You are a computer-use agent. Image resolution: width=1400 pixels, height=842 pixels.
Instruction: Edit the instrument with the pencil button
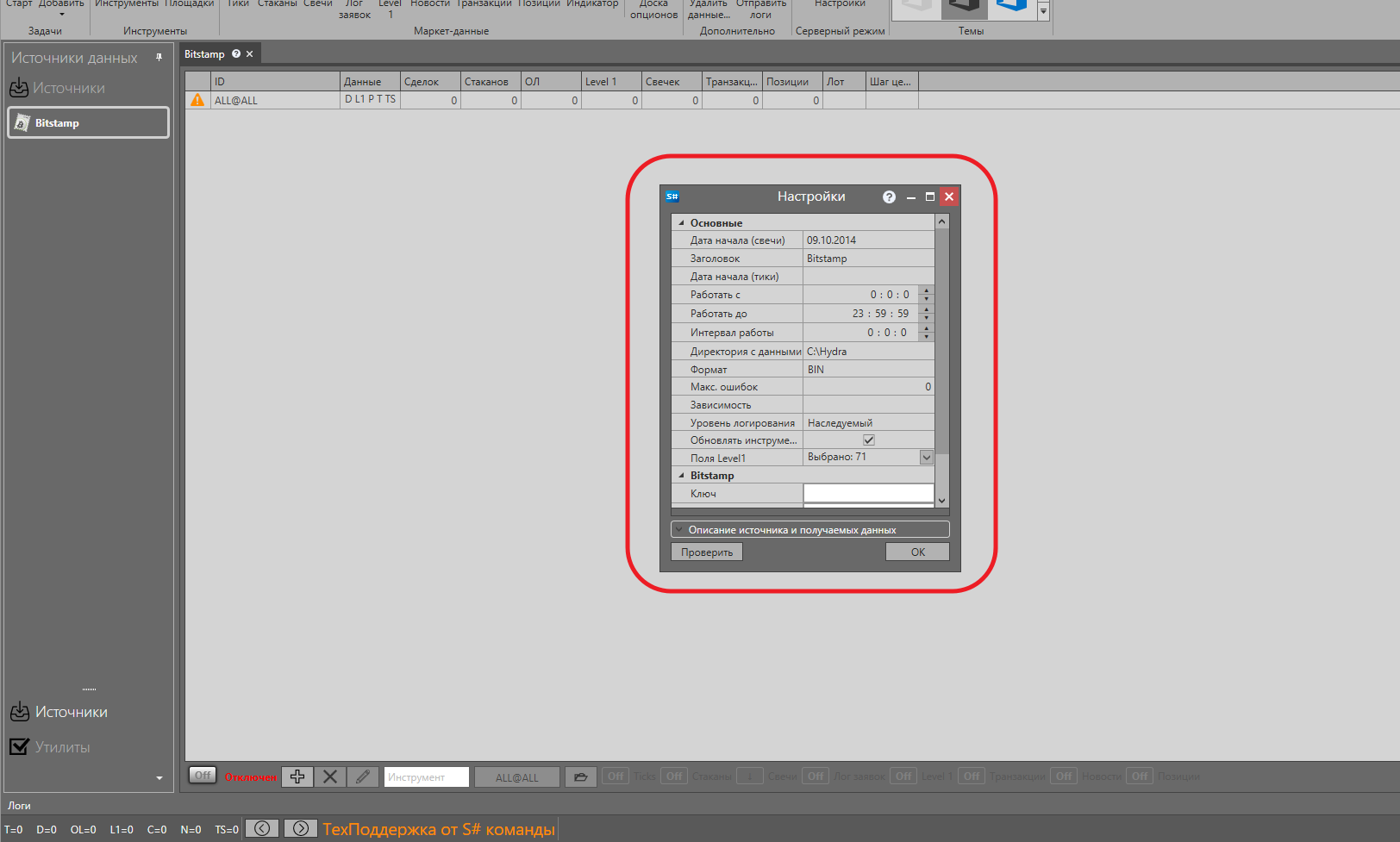(x=363, y=777)
